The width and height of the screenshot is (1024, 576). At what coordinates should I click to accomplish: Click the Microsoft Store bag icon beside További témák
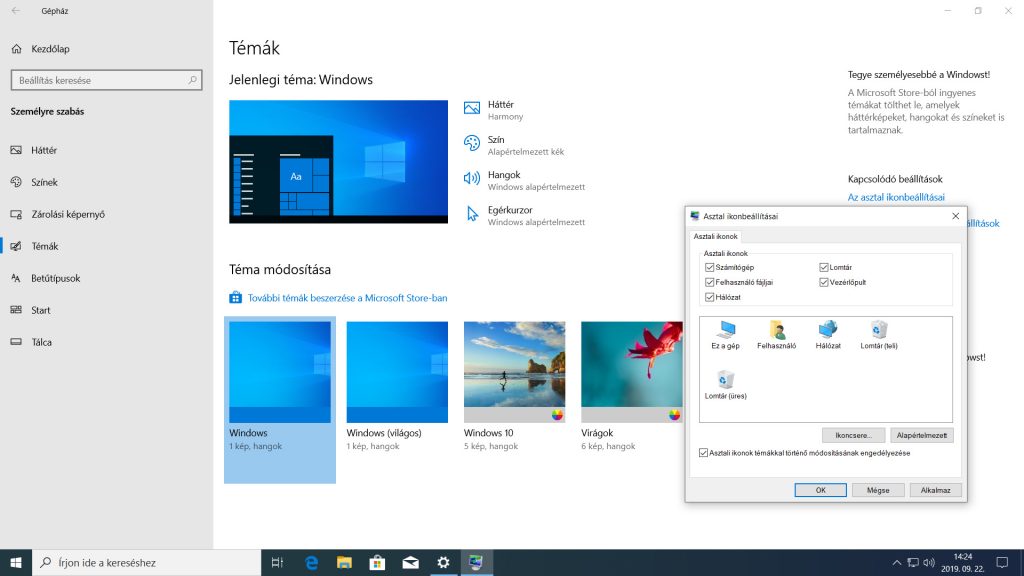235,298
